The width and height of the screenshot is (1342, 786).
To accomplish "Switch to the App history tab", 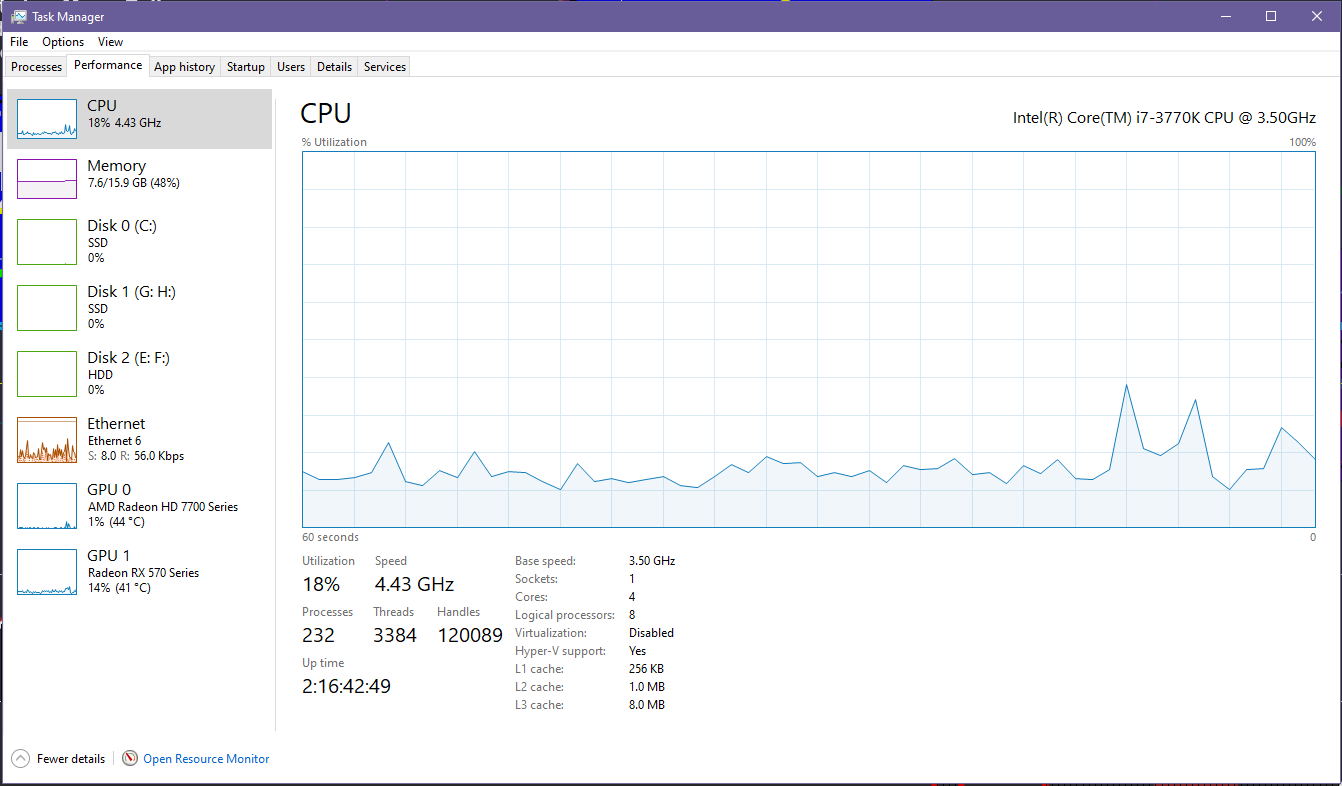I will pos(185,67).
